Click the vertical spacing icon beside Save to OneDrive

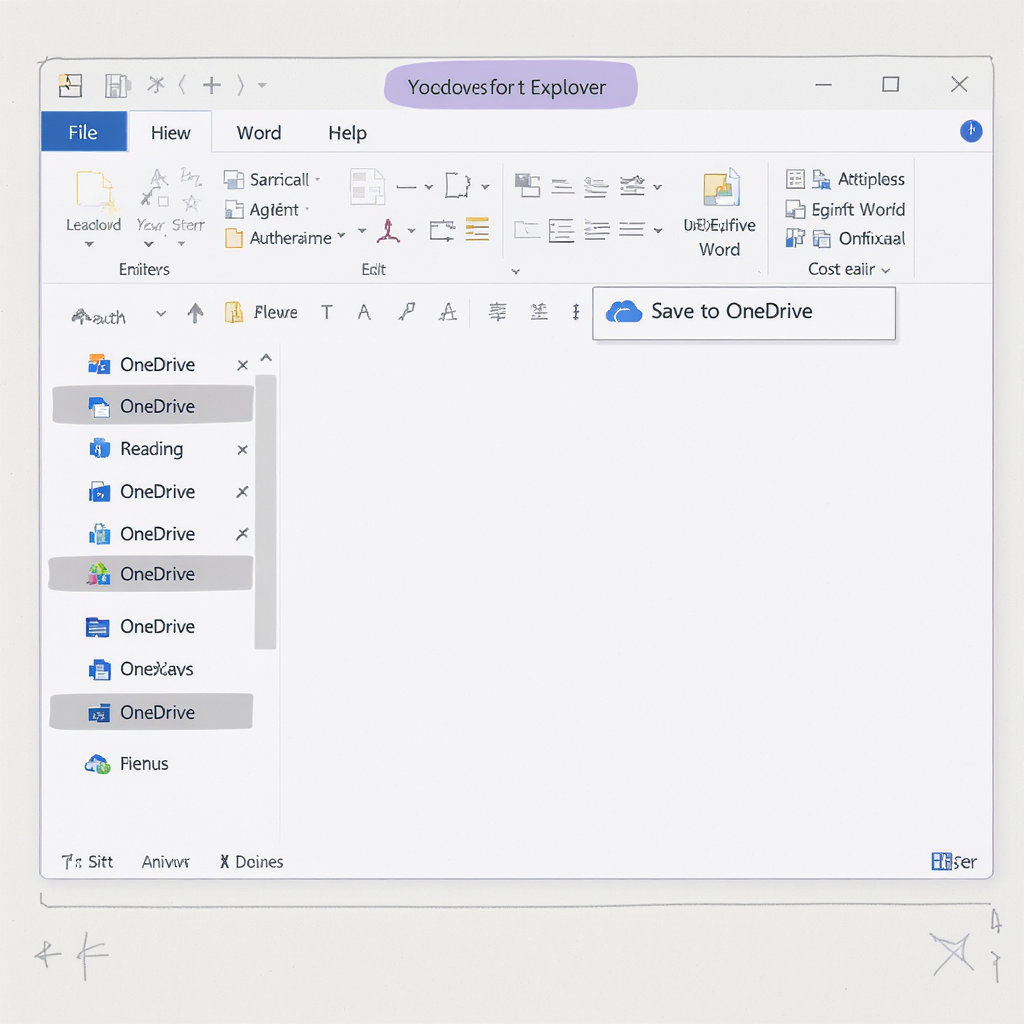click(x=575, y=312)
